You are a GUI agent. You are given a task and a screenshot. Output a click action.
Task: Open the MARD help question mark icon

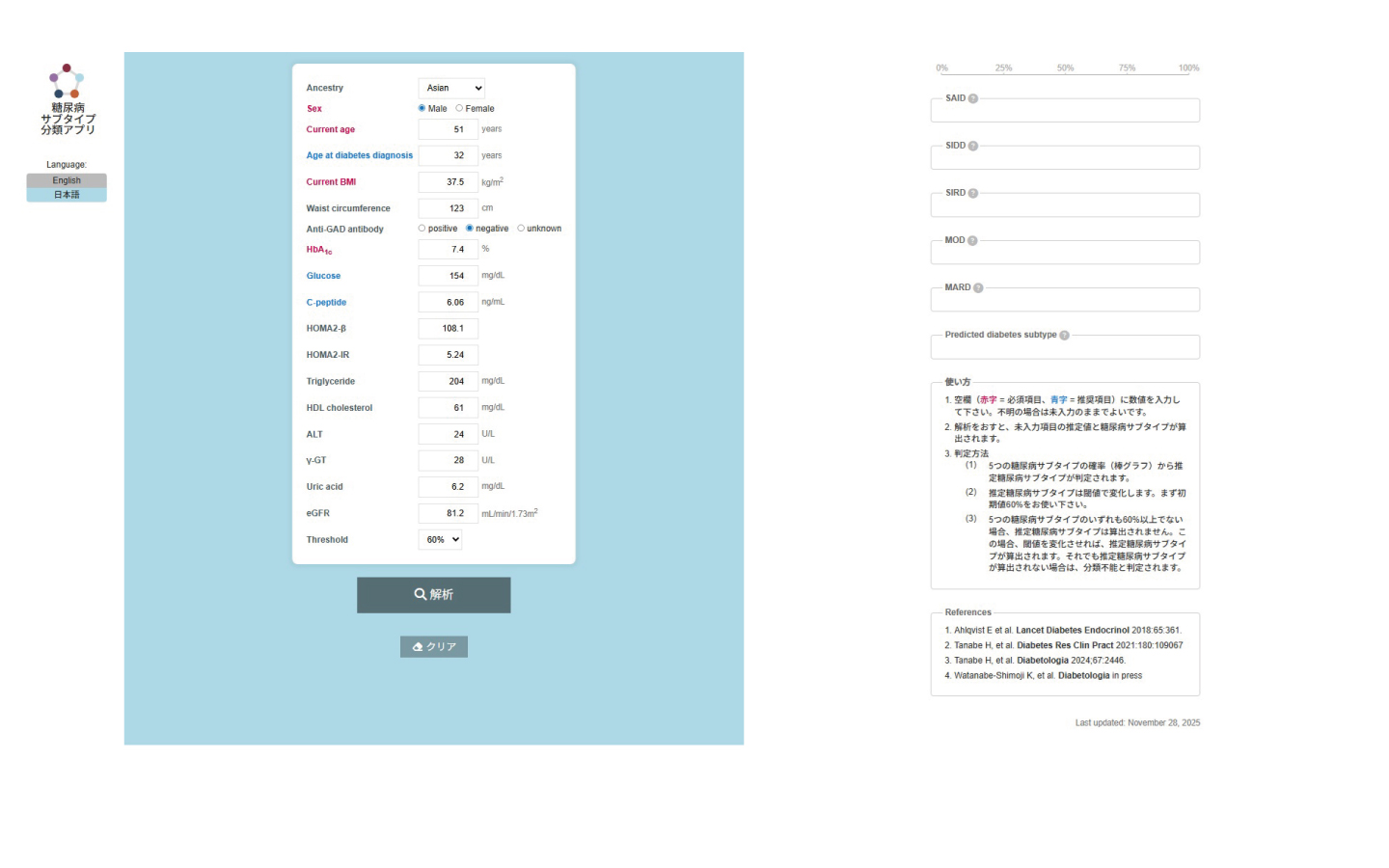click(978, 287)
